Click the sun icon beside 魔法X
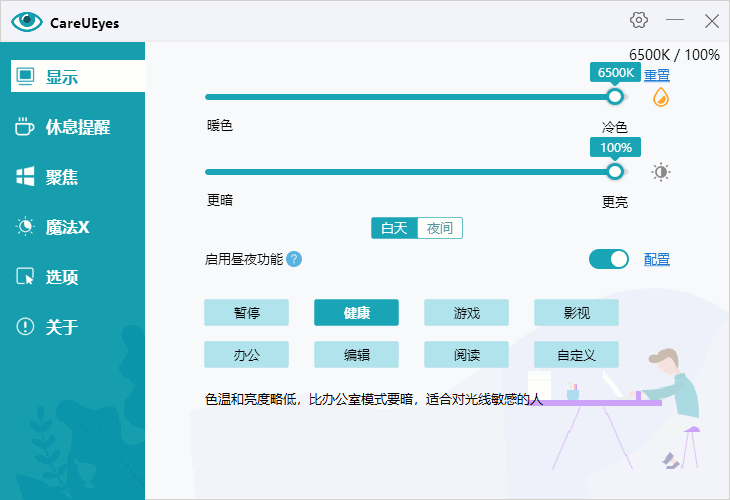The height and width of the screenshot is (500, 730). tap(25, 227)
